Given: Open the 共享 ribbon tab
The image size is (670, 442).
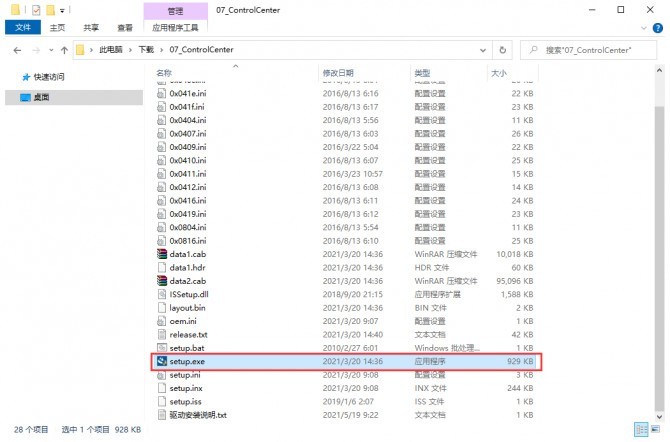Looking at the screenshot, I should coord(91,28).
